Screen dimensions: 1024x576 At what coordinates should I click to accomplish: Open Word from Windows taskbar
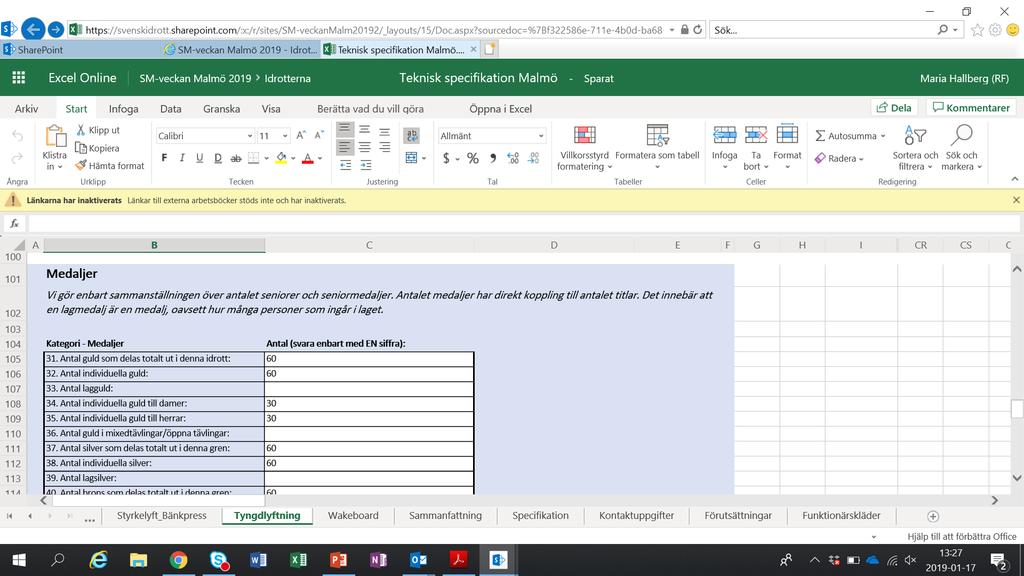[259, 560]
